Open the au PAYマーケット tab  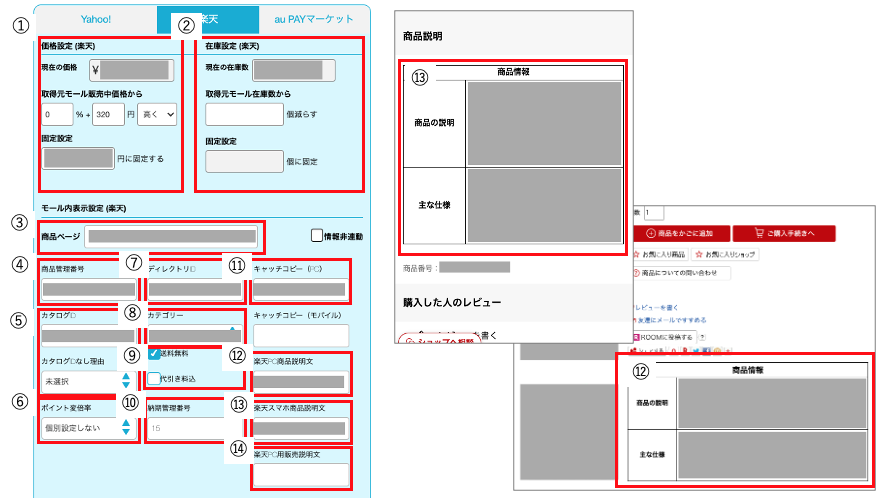(314, 19)
